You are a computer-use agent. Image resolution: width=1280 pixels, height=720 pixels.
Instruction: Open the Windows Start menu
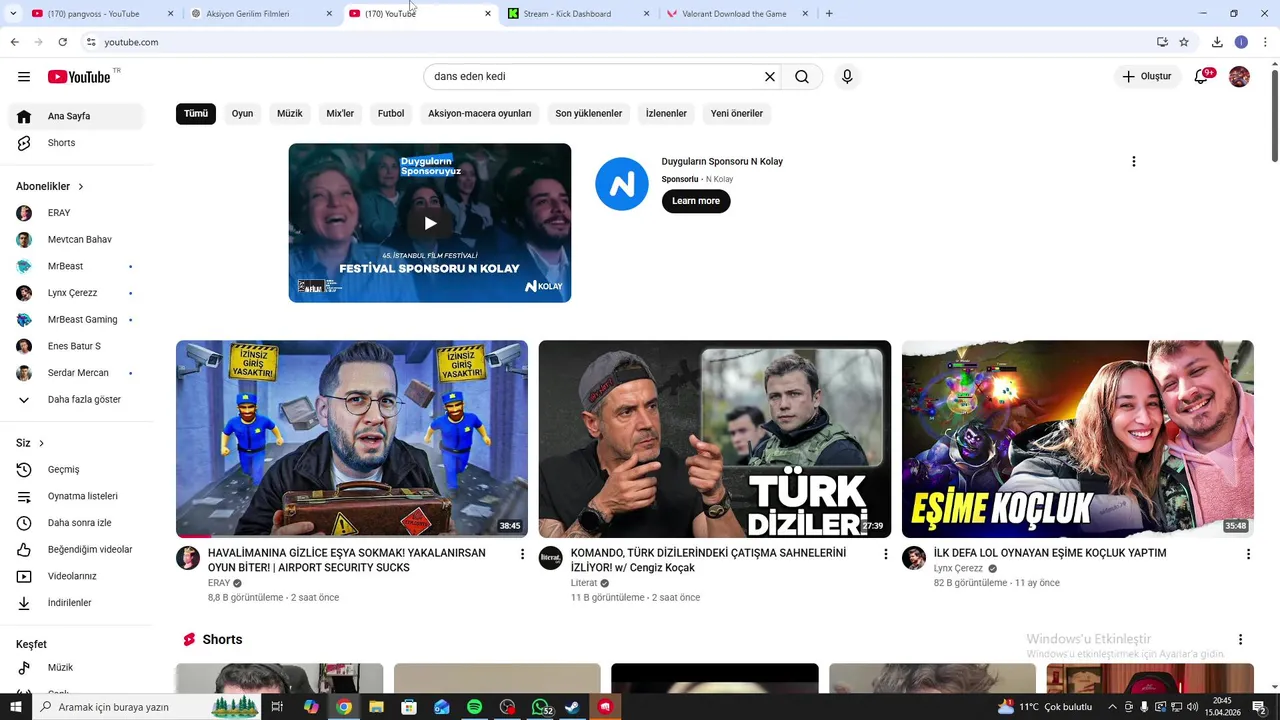coord(15,707)
